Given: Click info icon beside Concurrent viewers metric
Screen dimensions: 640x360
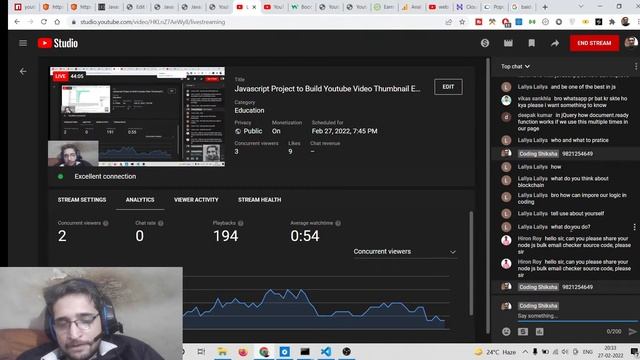Looking at the screenshot, I should 106,223.
